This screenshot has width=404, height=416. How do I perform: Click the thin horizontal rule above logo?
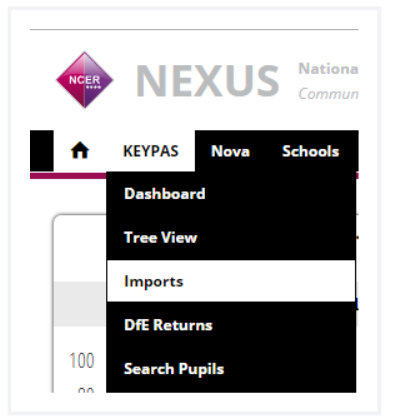[194, 30]
